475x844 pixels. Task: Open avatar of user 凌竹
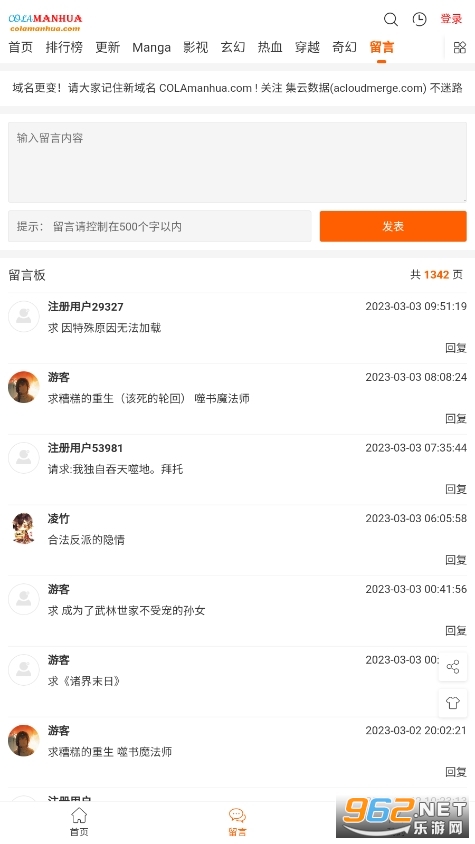24,528
